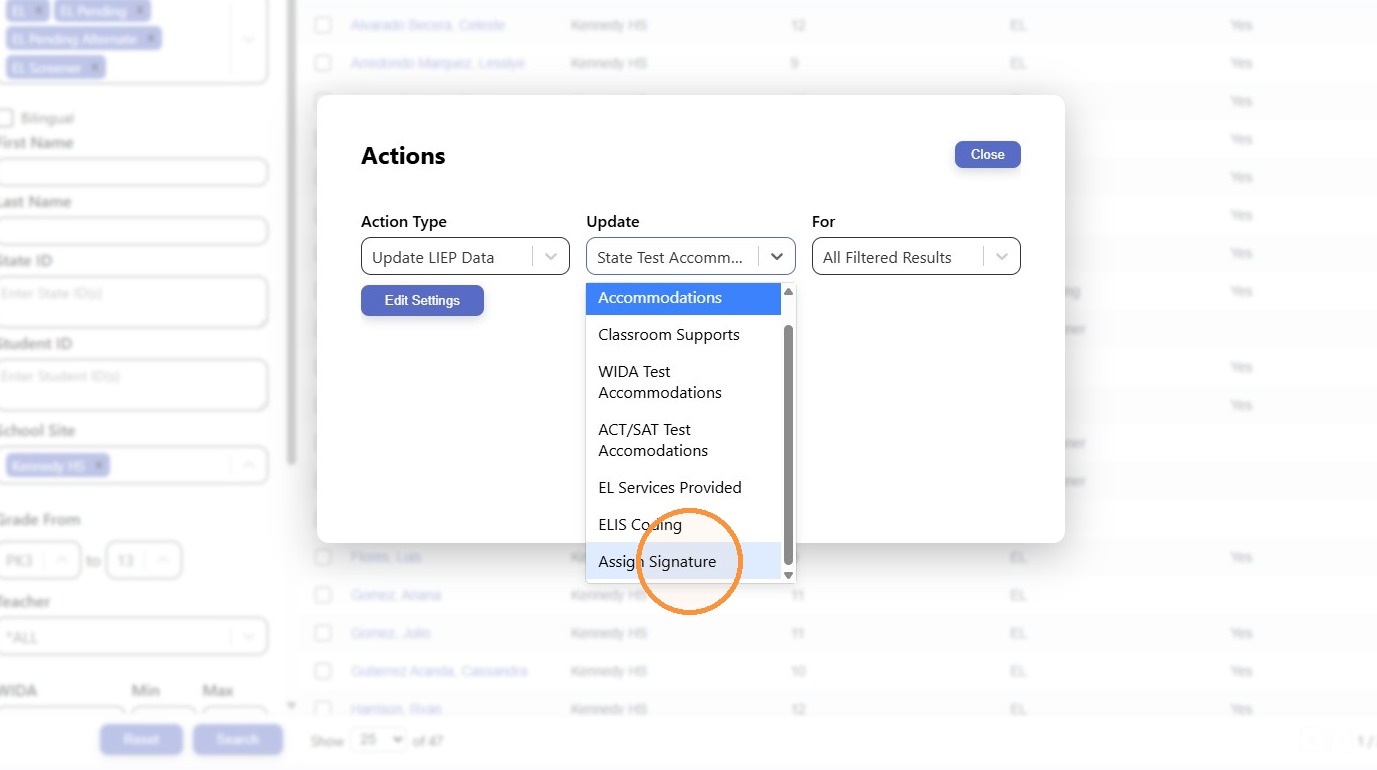Click the Edit Settings button
The height and width of the screenshot is (770, 1377).
coord(422,300)
